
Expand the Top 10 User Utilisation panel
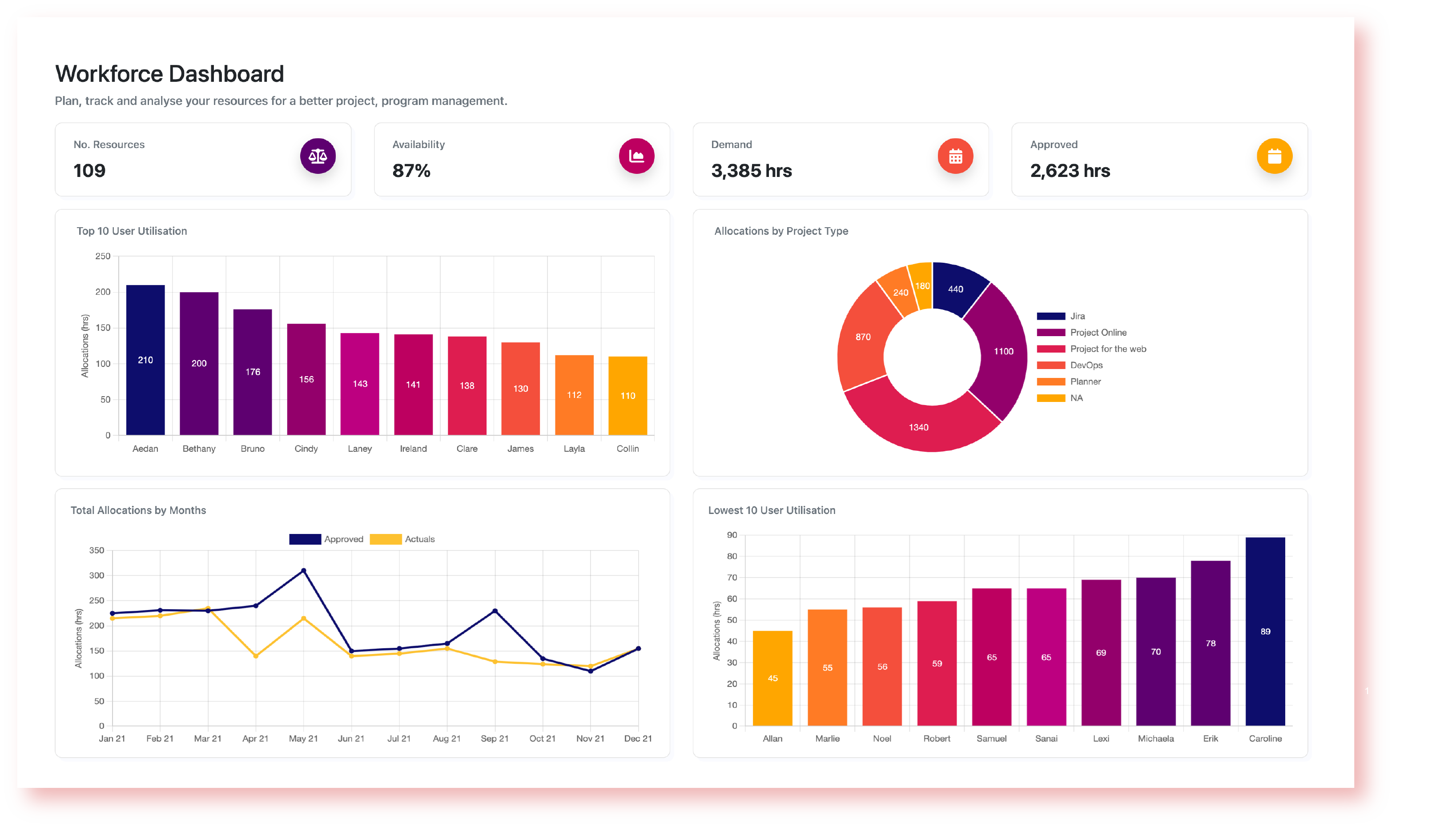pos(132,231)
